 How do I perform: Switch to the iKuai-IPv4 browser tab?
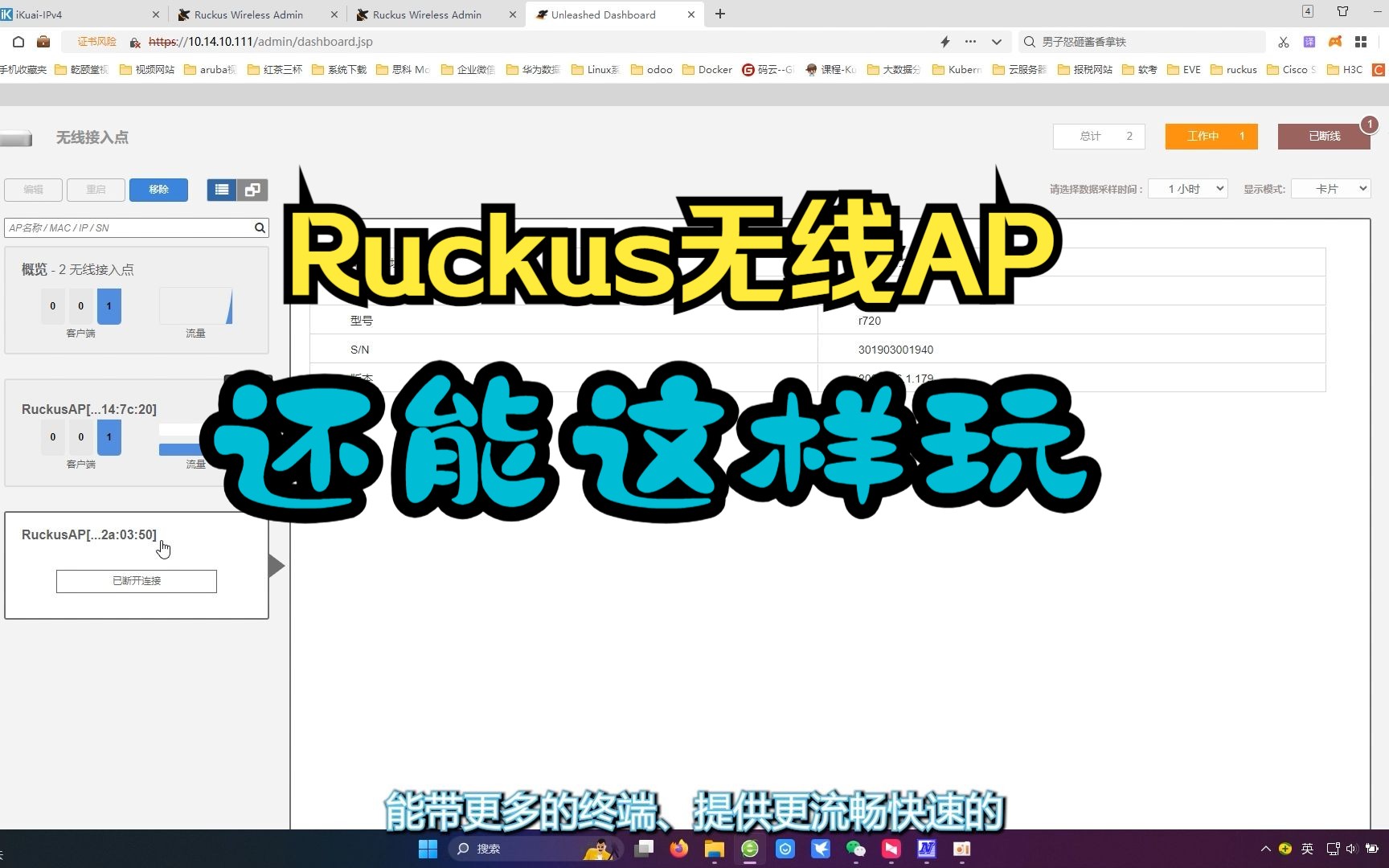(80, 14)
